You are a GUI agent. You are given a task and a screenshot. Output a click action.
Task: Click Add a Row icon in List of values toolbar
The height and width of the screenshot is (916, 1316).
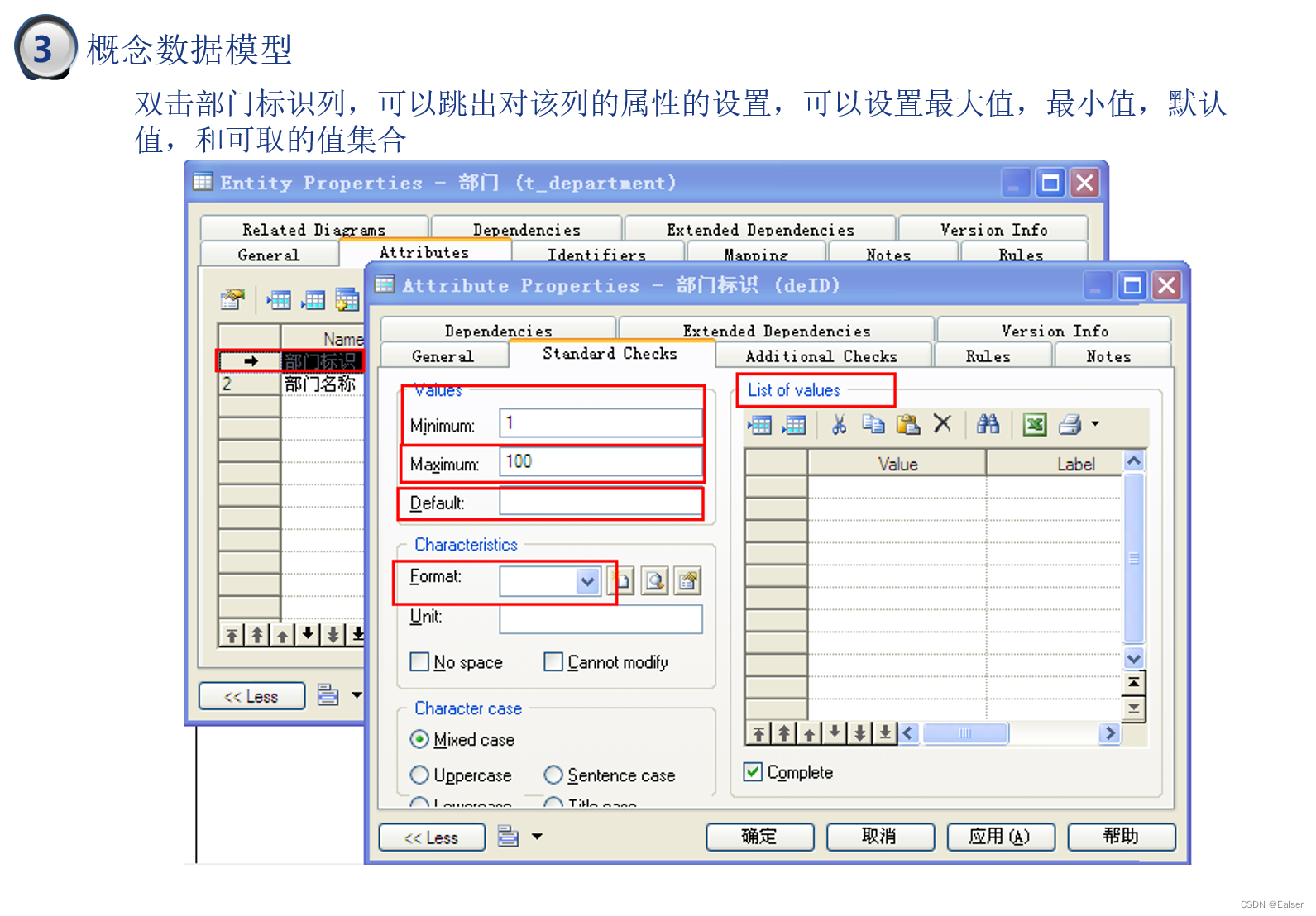[795, 425]
